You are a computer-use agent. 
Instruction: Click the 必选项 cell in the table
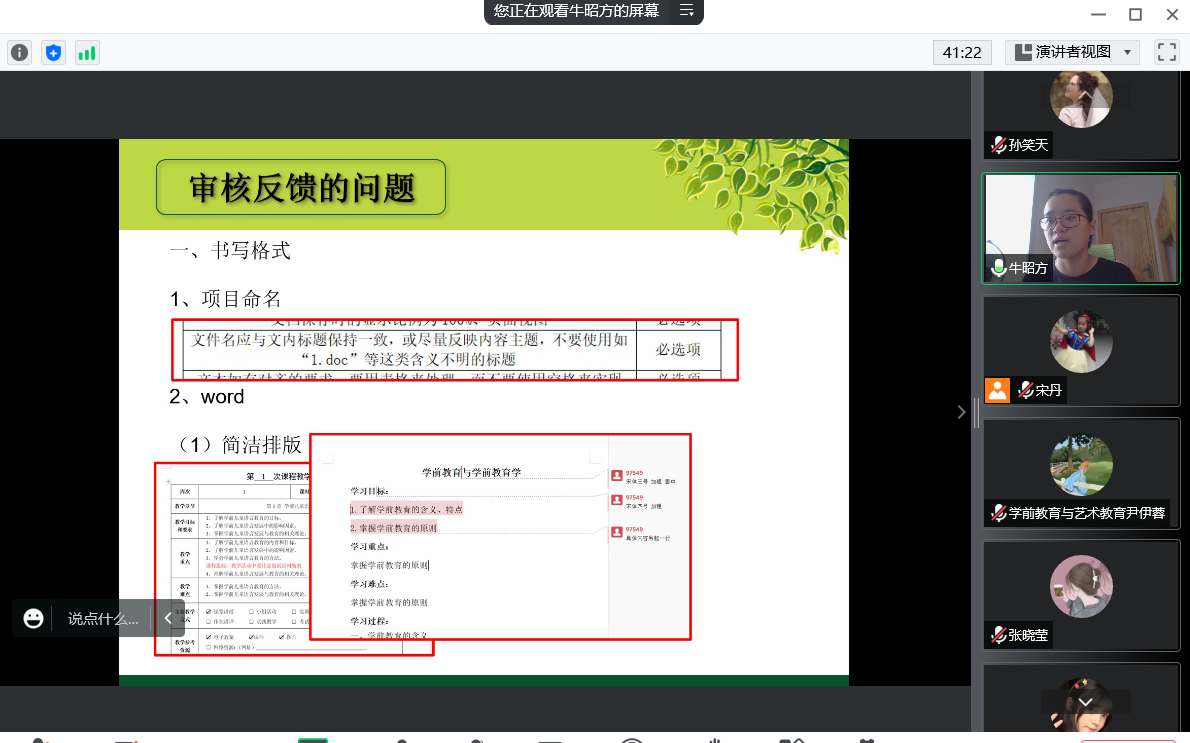point(678,350)
